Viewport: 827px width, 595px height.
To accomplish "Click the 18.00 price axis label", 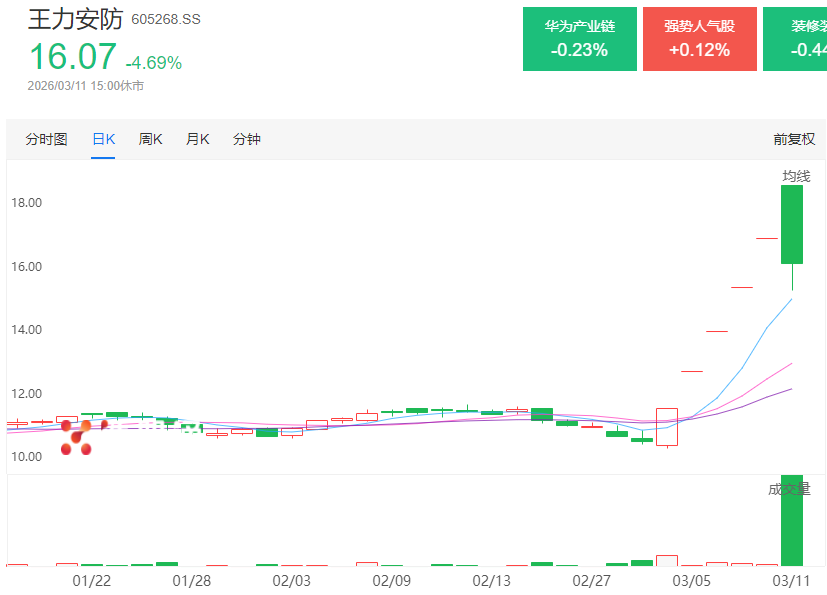I will (x=26, y=203).
